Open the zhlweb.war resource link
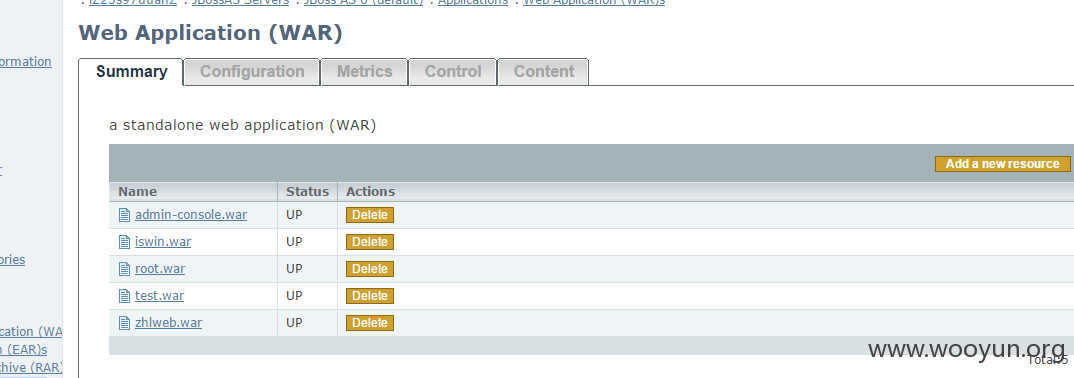Image resolution: width=1074 pixels, height=378 pixels. (168, 323)
